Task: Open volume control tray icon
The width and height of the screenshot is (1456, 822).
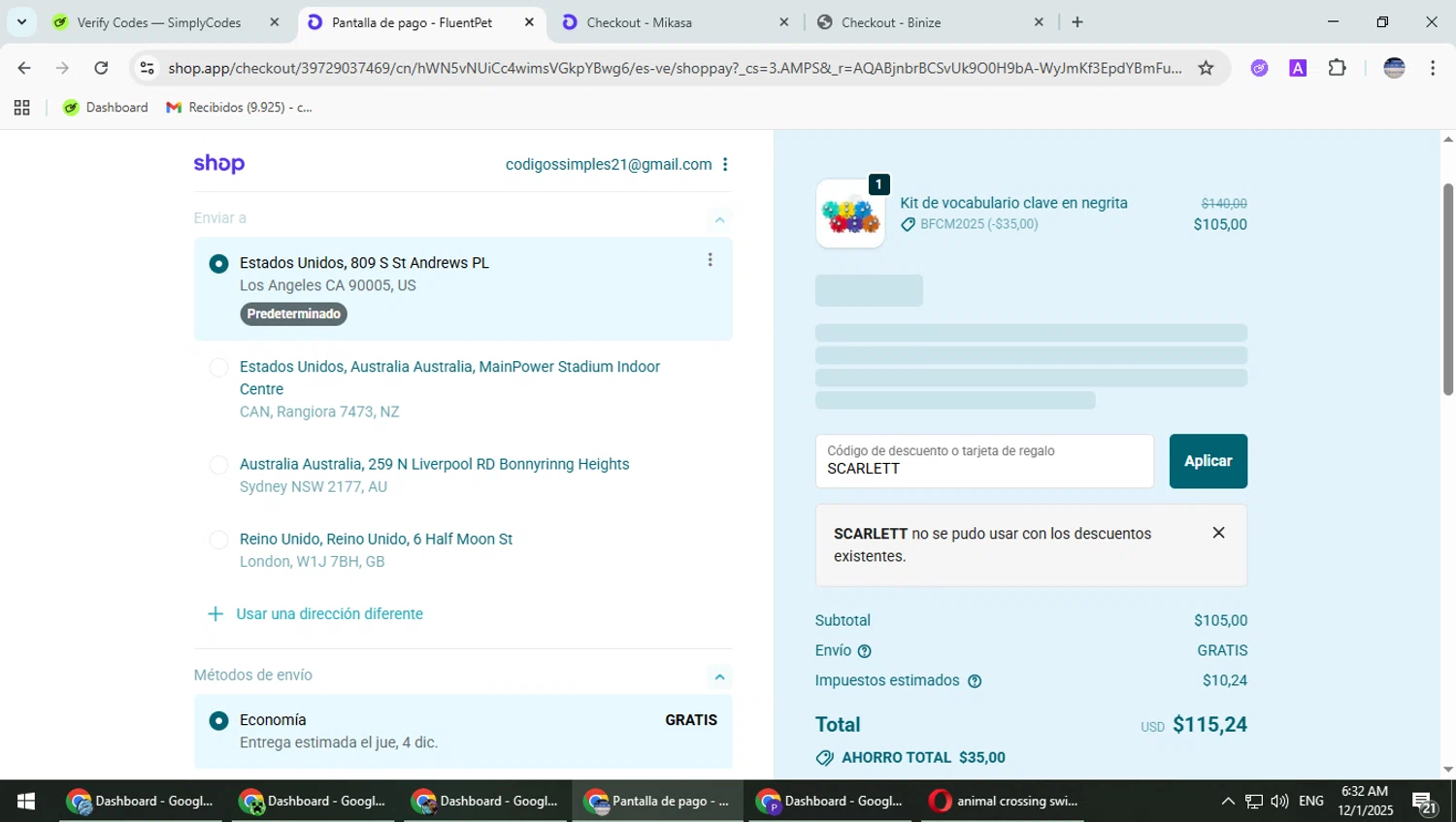Action: pyautogui.click(x=1279, y=801)
